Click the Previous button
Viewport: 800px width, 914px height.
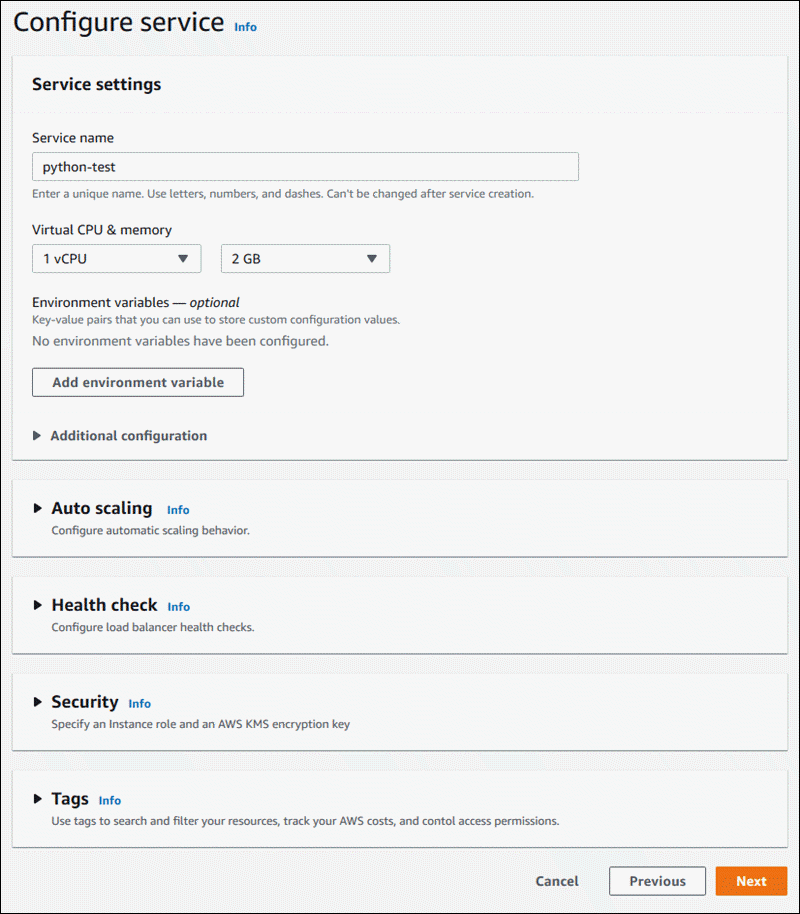(657, 881)
